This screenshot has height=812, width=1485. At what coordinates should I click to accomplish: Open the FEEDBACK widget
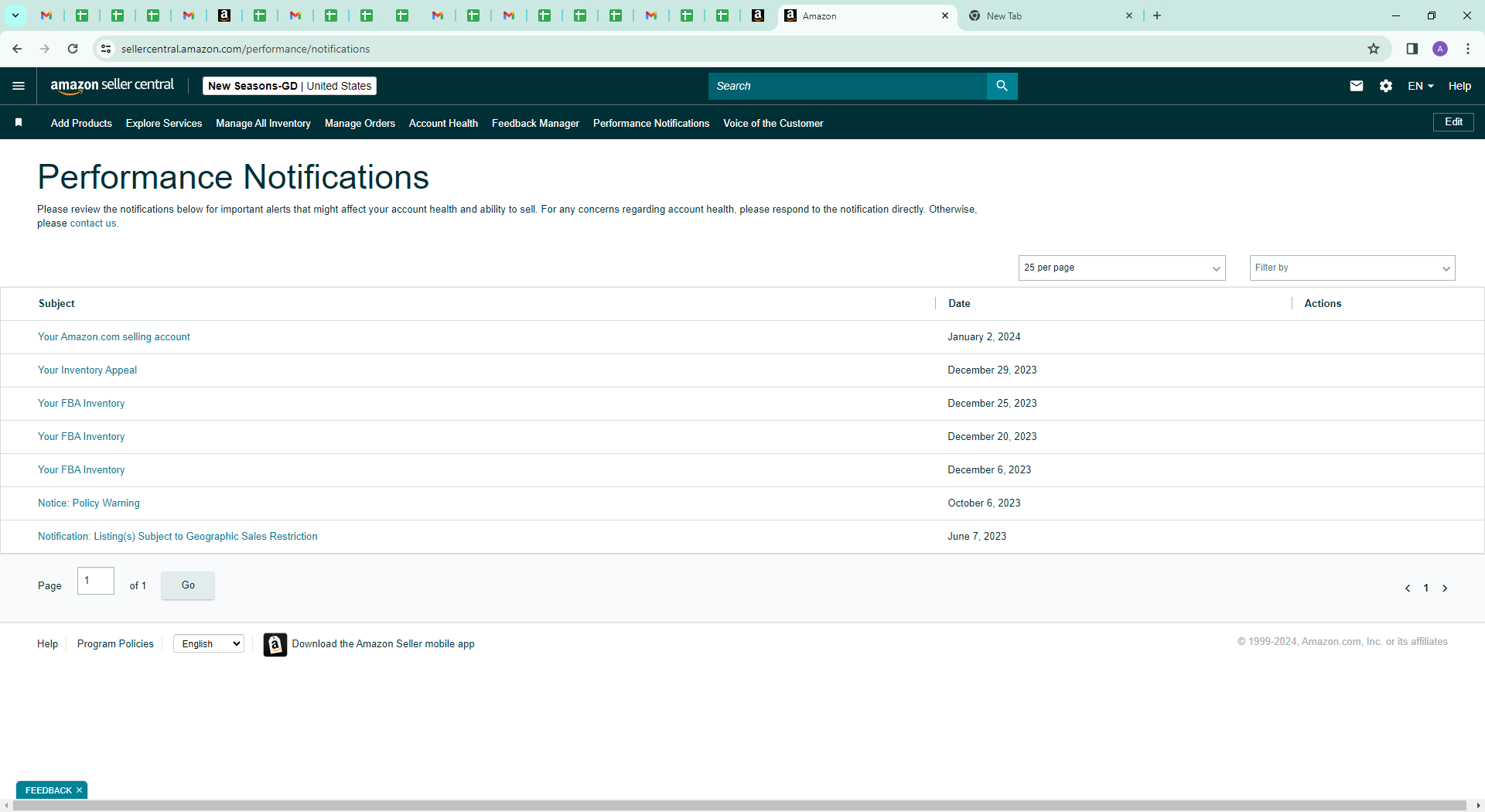coord(48,790)
